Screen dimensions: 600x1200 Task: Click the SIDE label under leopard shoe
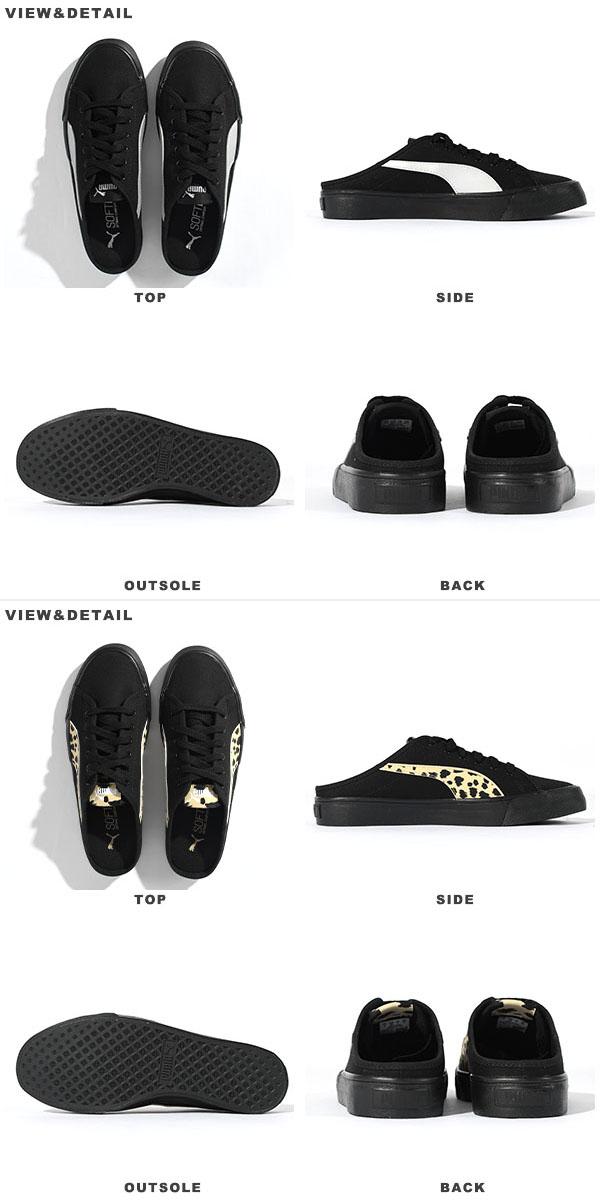(455, 899)
